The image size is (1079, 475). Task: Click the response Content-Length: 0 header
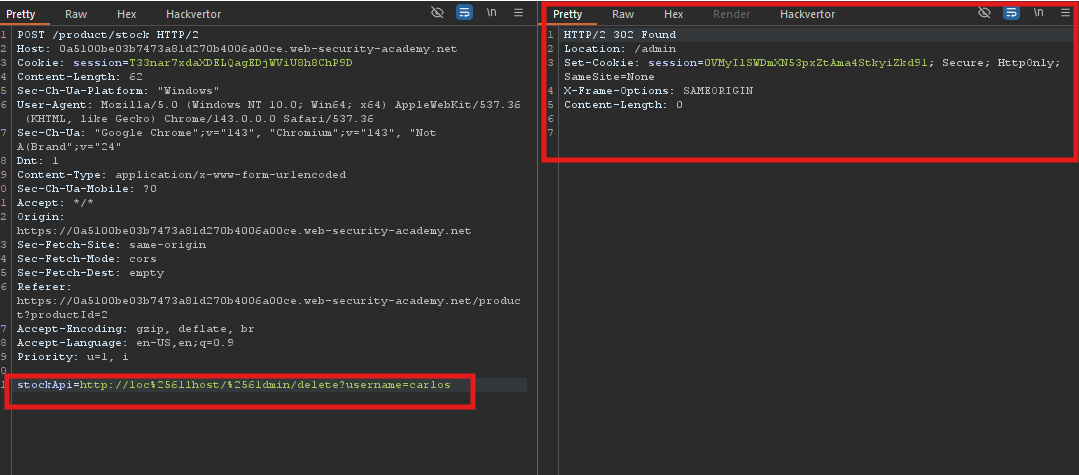[x=623, y=105]
